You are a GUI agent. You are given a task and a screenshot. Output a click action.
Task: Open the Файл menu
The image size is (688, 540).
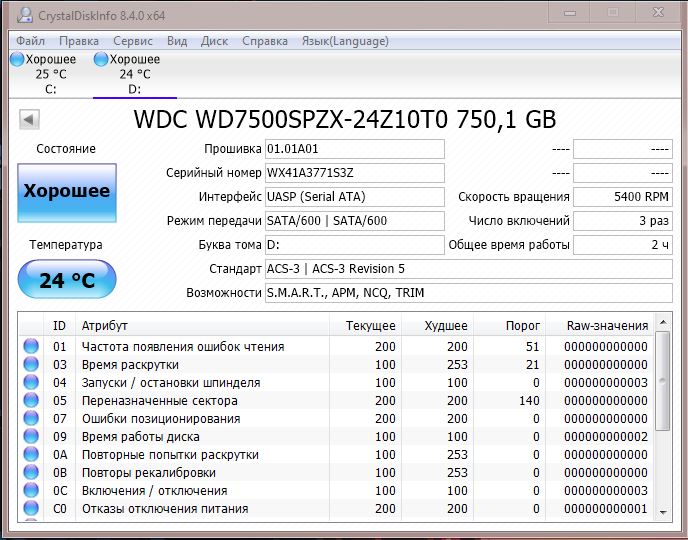(30, 41)
